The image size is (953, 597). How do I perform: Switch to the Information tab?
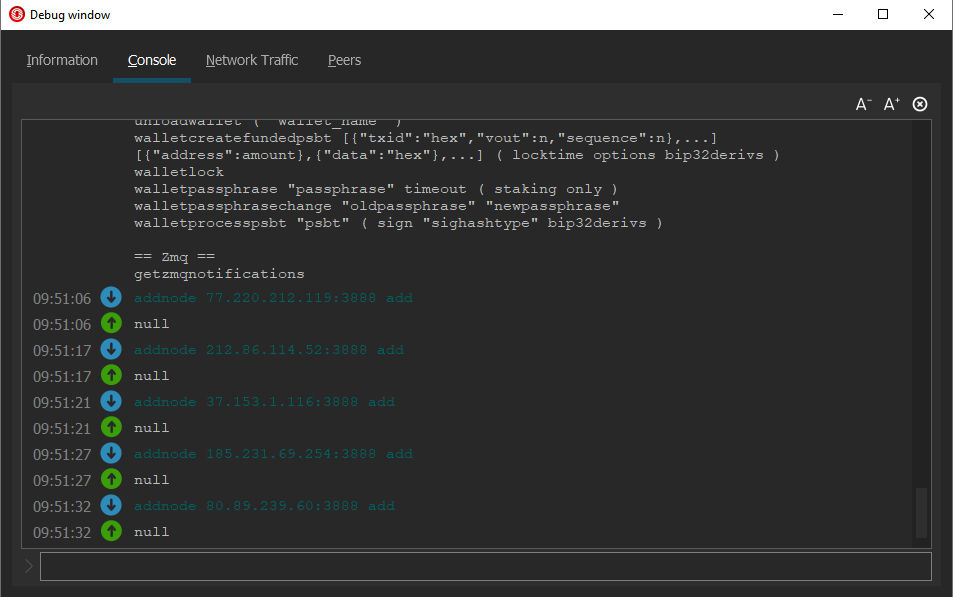(62, 60)
